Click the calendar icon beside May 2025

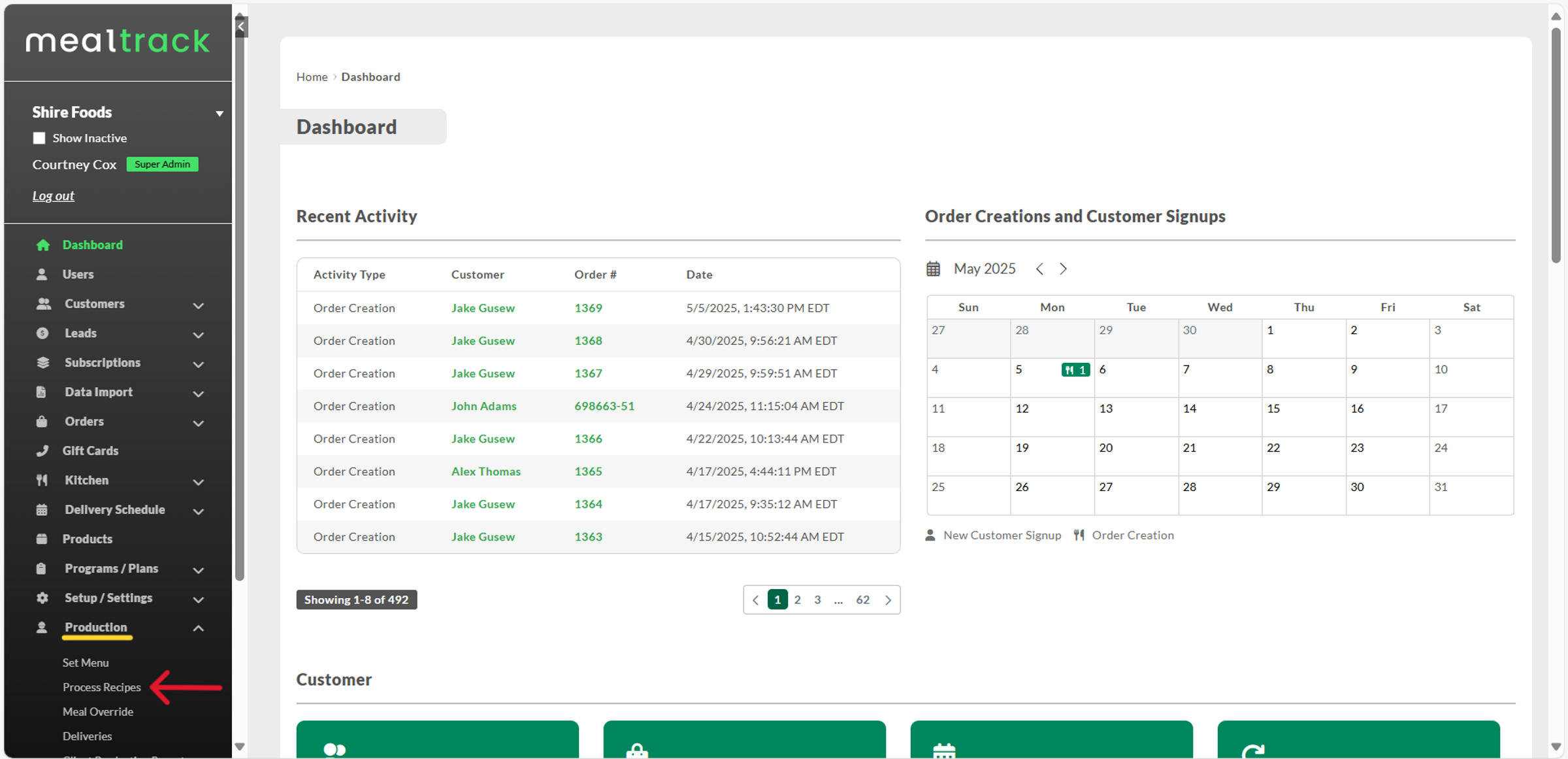click(933, 269)
